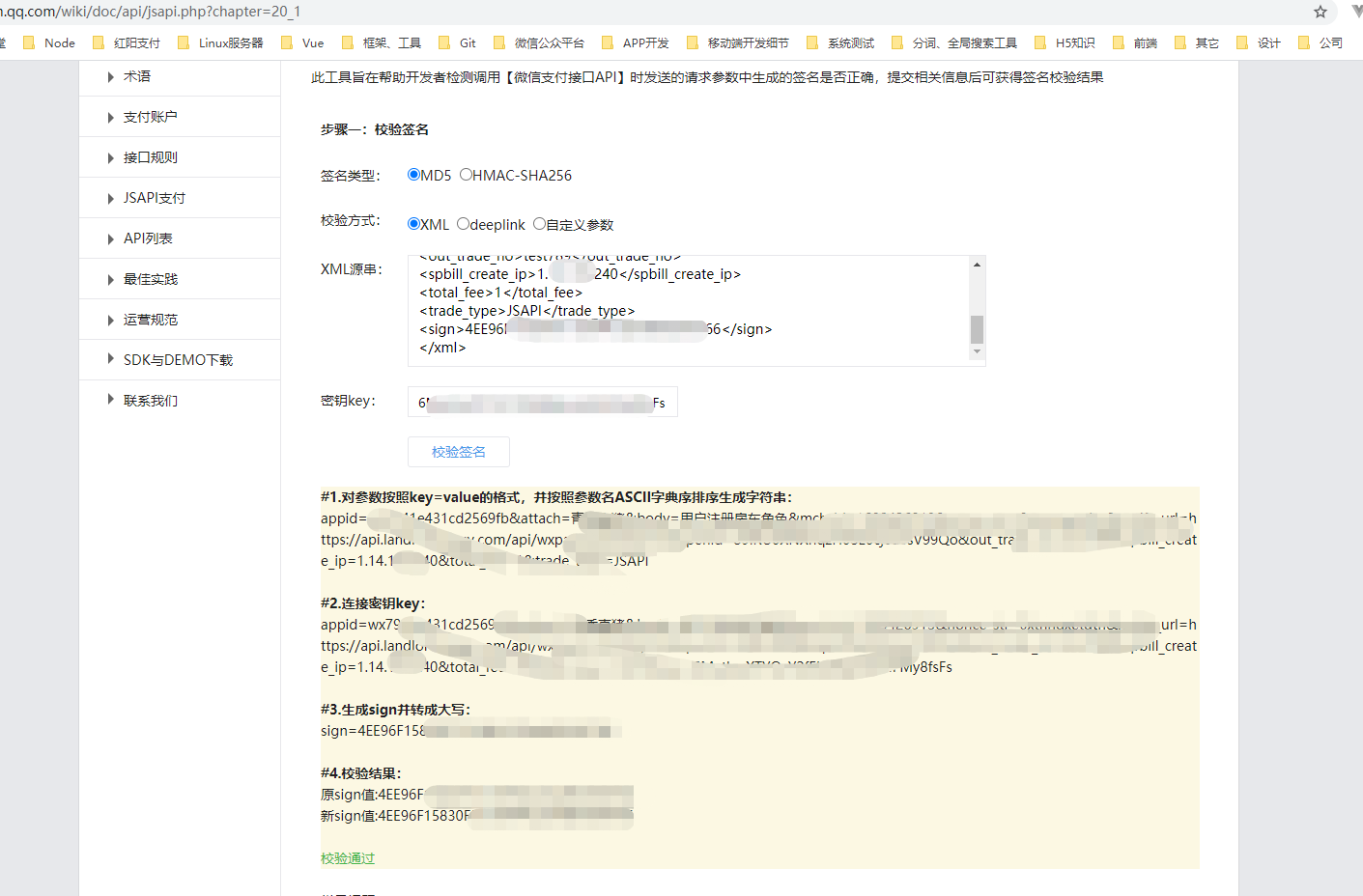Image resolution: width=1363 pixels, height=896 pixels.
Task: Bookmark this page with the star icon
Action: pyautogui.click(x=1320, y=12)
